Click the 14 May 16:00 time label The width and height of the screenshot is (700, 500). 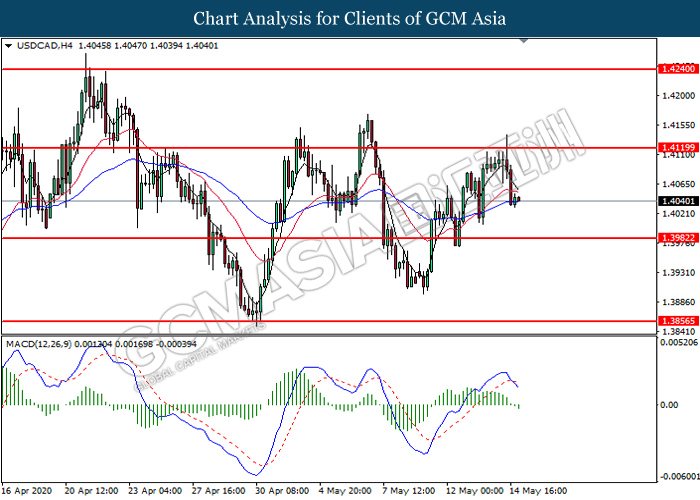point(538,491)
